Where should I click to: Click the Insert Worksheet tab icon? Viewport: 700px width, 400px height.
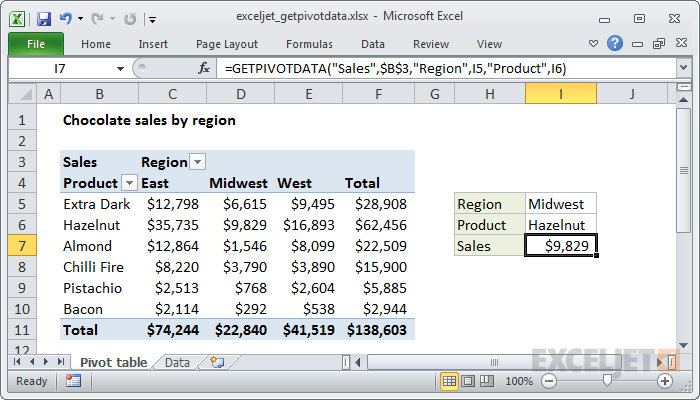pos(217,362)
